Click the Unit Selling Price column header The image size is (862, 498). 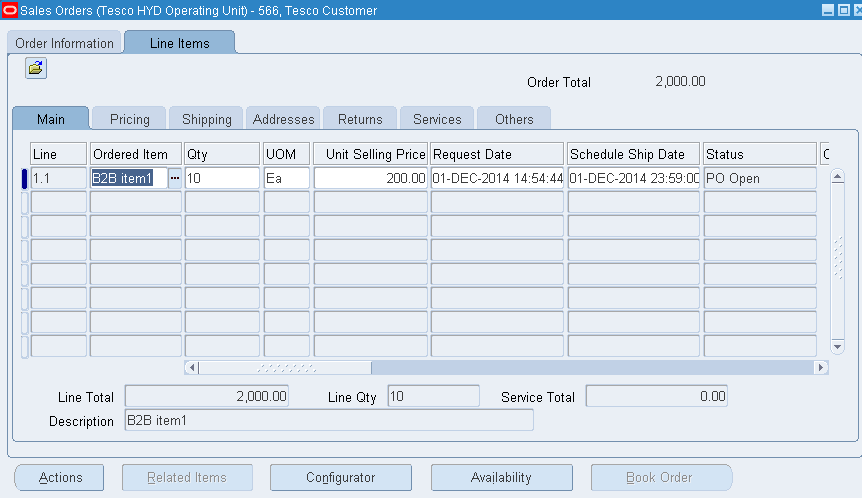(371, 154)
